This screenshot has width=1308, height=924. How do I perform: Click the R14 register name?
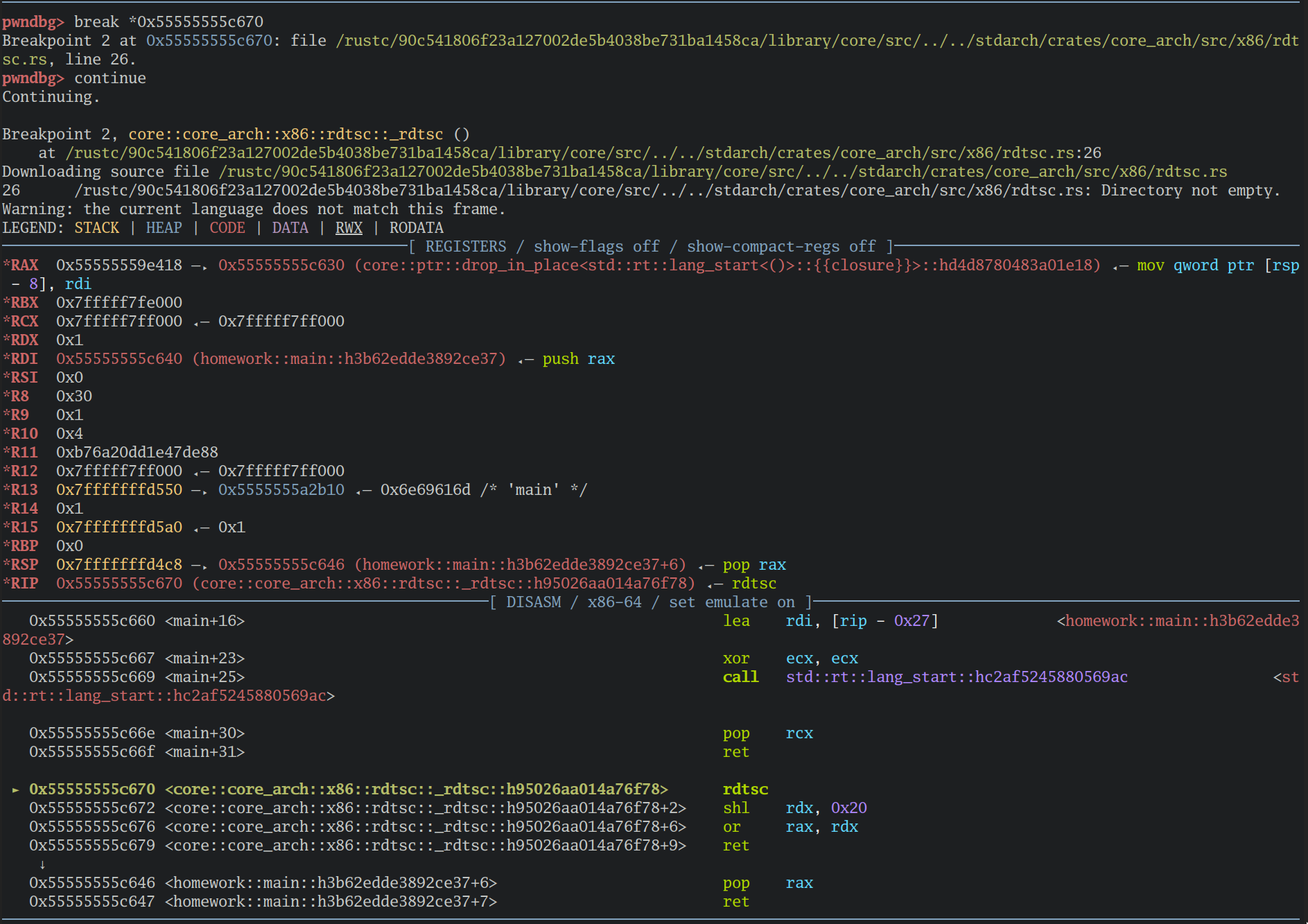click(24, 508)
